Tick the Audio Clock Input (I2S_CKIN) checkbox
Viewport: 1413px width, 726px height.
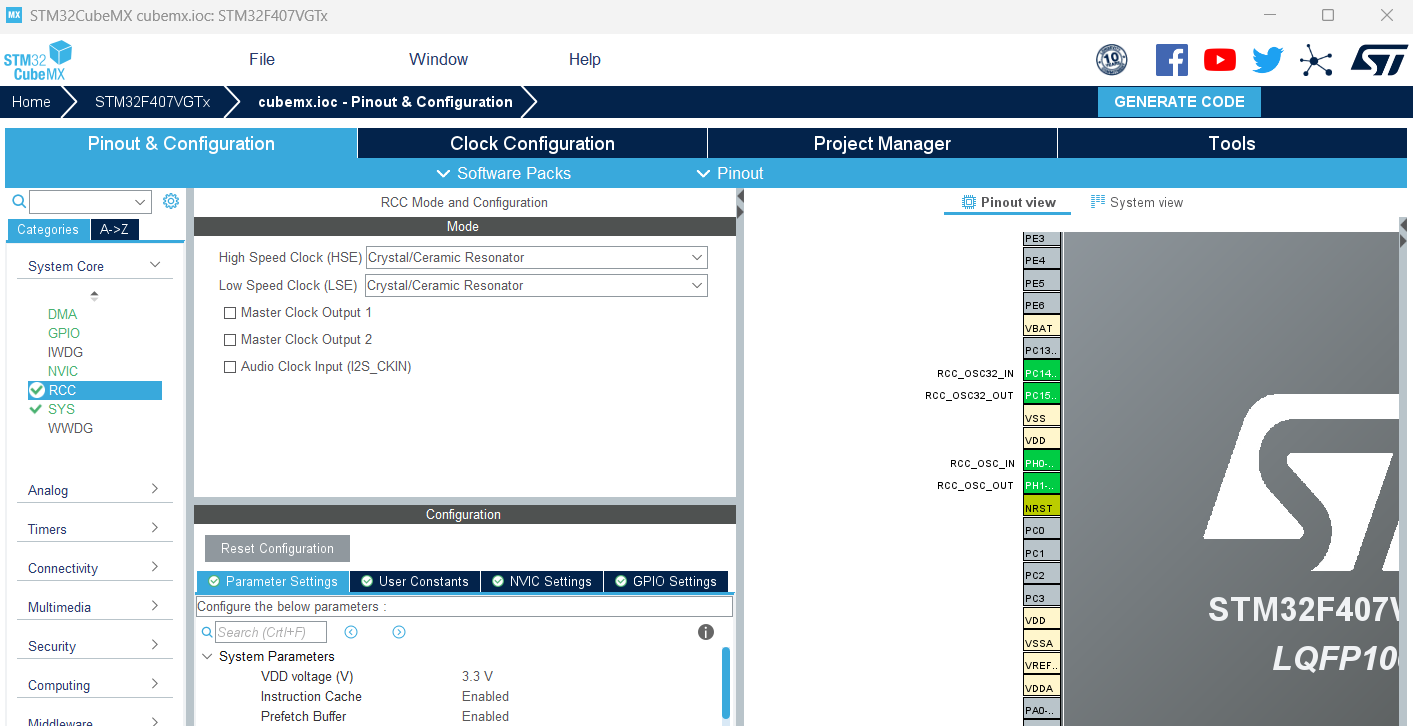point(230,367)
